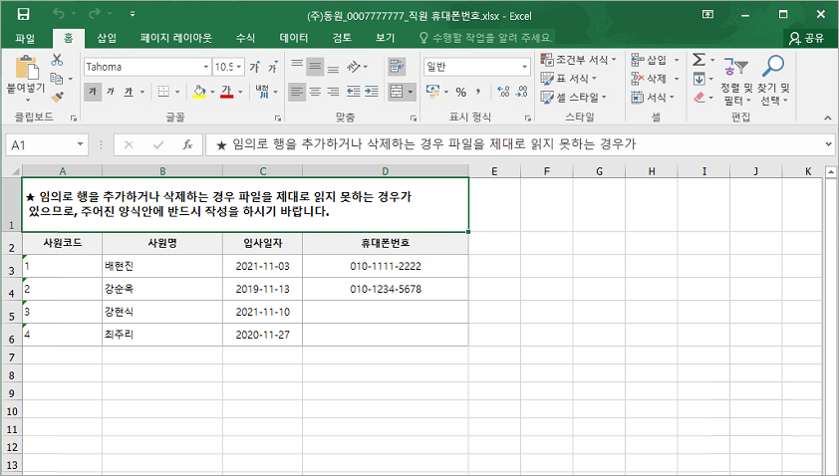Open the Tahoma font name dropdown
839x476 pixels.
coord(205,67)
